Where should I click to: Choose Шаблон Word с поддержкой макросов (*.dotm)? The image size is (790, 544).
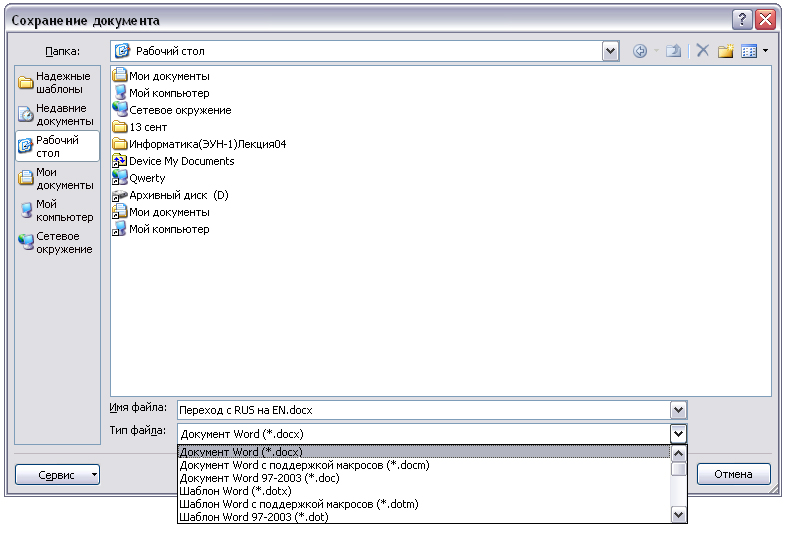(424, 504)
